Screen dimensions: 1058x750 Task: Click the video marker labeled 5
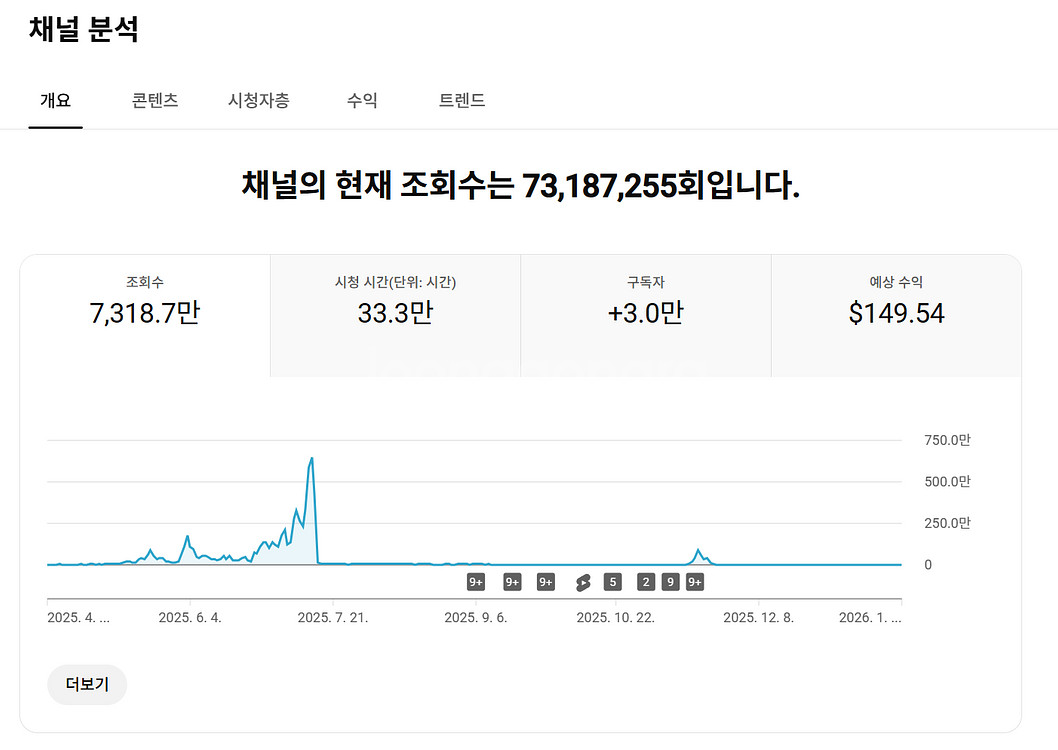point(612,583)
